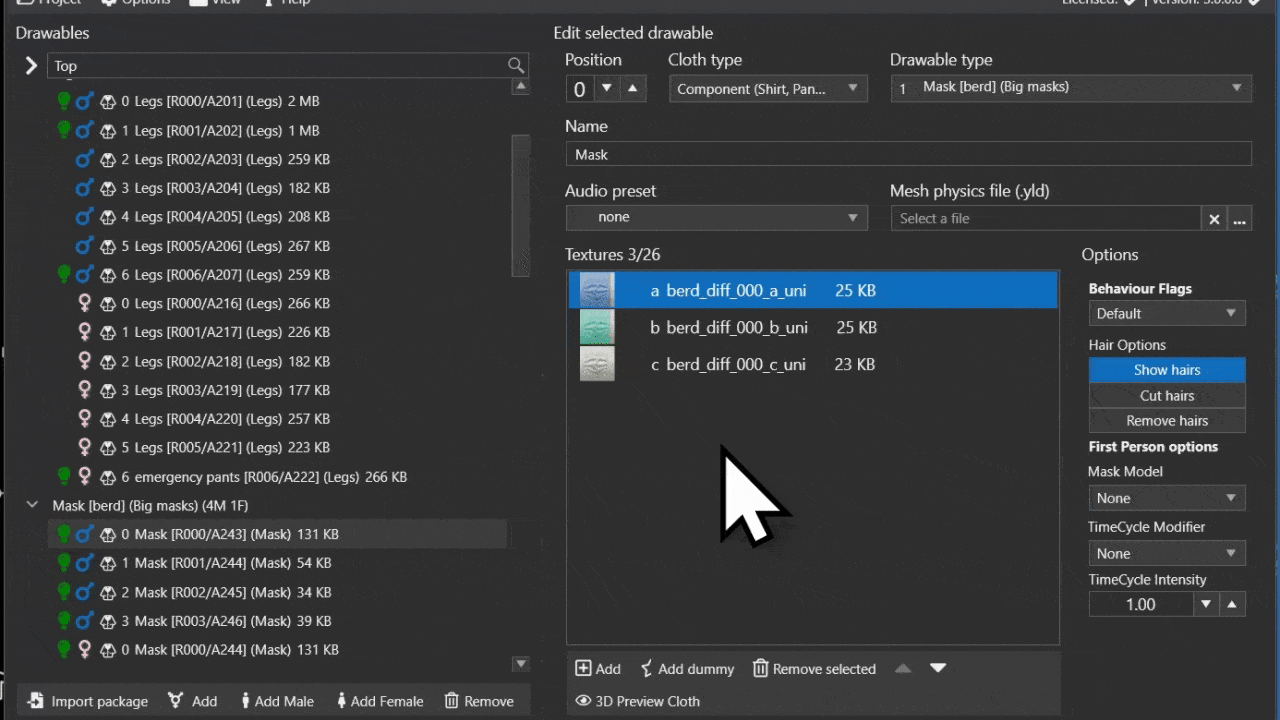The image size is (1280, 720).
Task: Click the search magnifier icon in Drawables
Action: point(516,65)
